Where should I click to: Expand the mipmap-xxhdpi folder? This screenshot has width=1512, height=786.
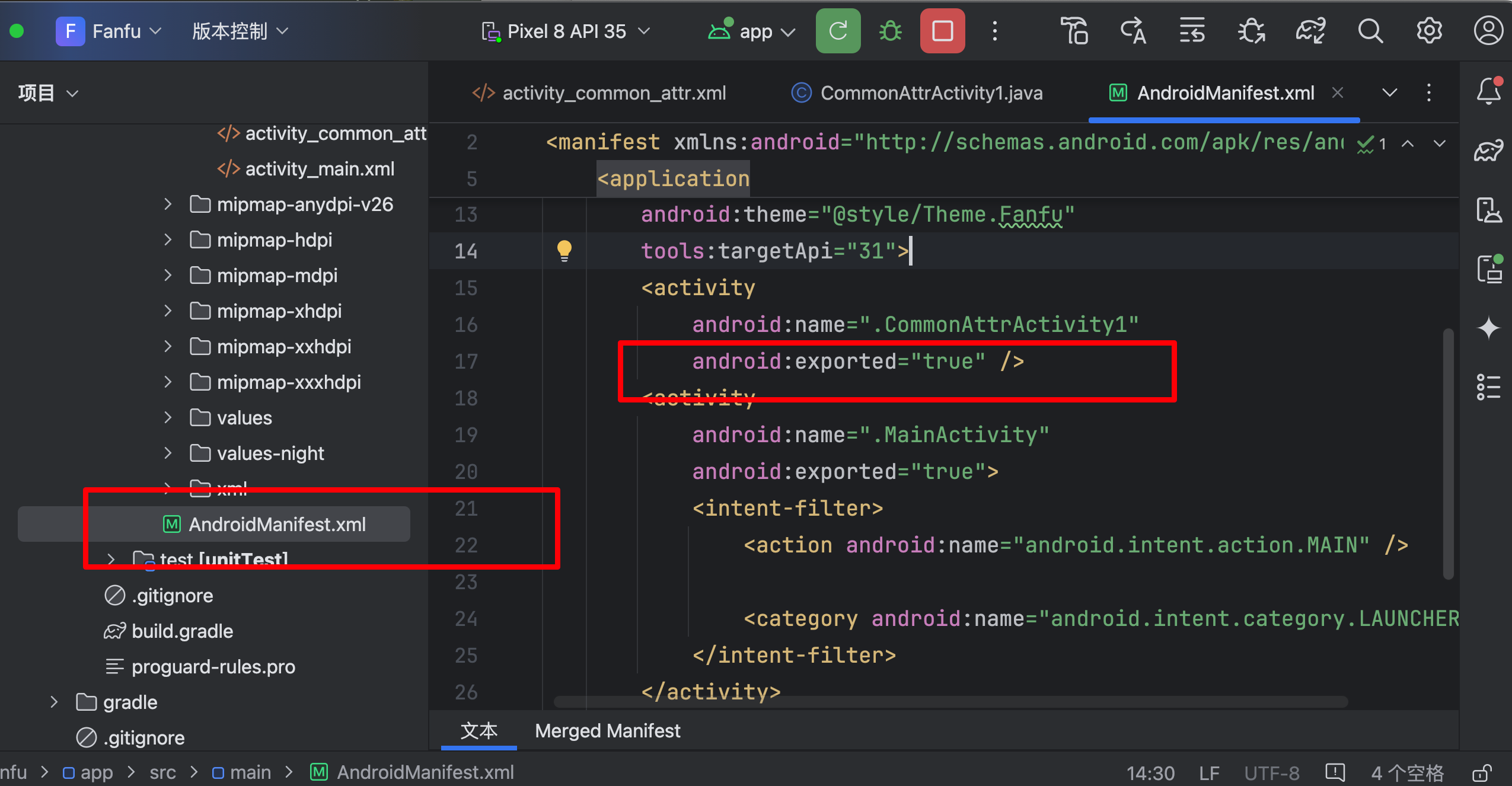(168, 347)
